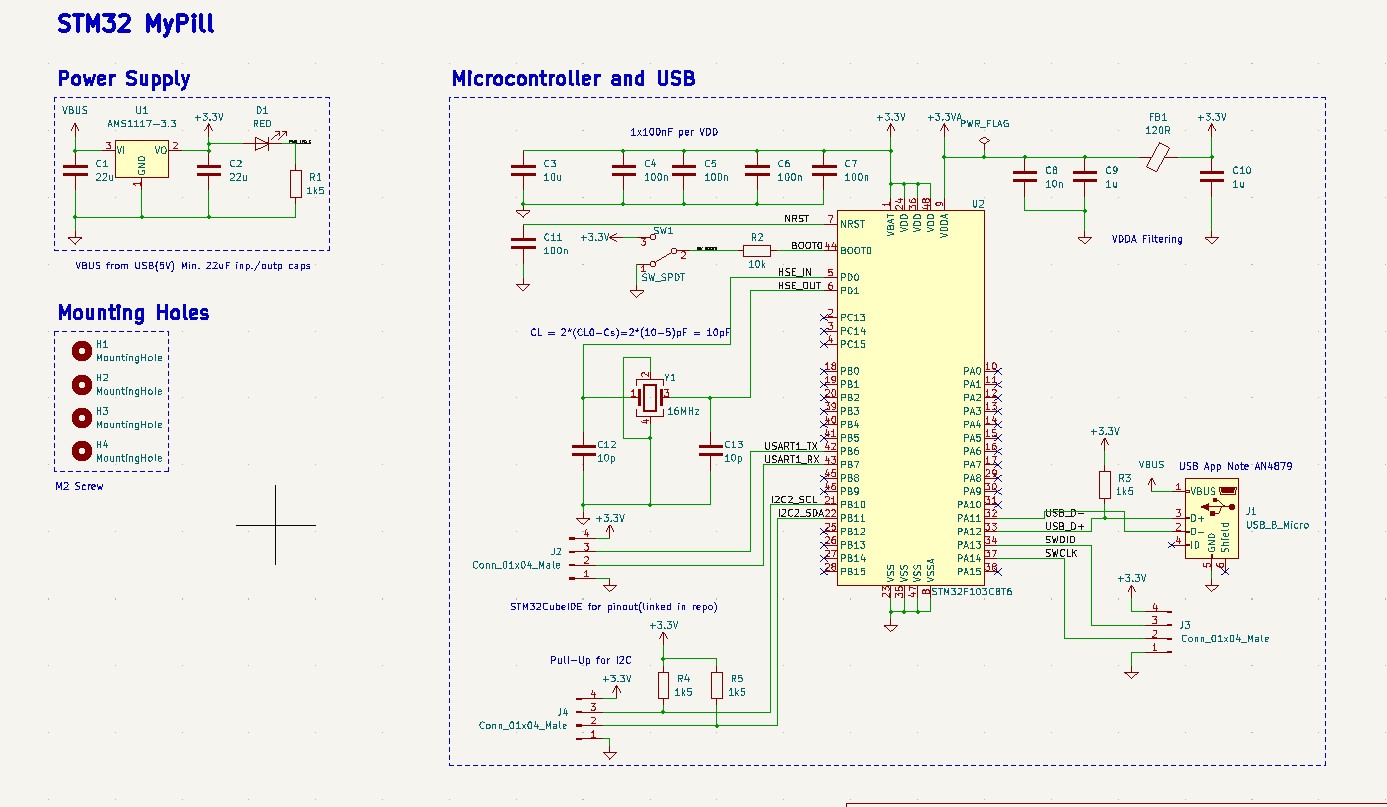Viewport: 1387px width, 807px height.
Task: Select mounting hole H2 symbol
Action: 82,384
